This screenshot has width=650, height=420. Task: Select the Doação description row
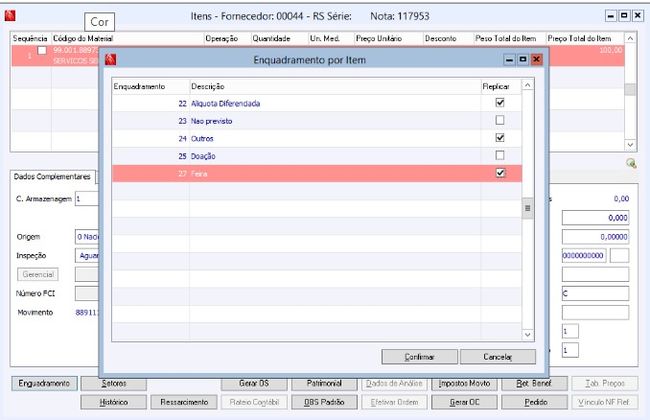(317, 156)
